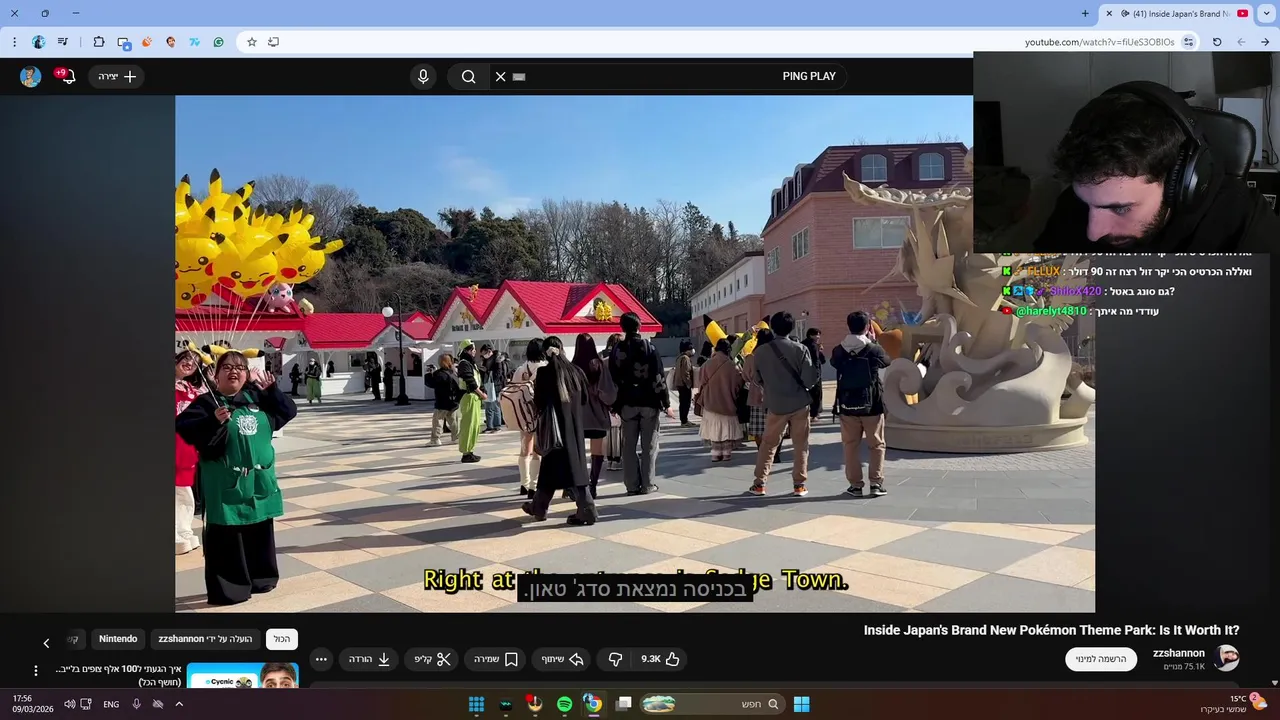Open more actions three-dot button
The width and height of the screenshot is (1280, 720).
321,659
